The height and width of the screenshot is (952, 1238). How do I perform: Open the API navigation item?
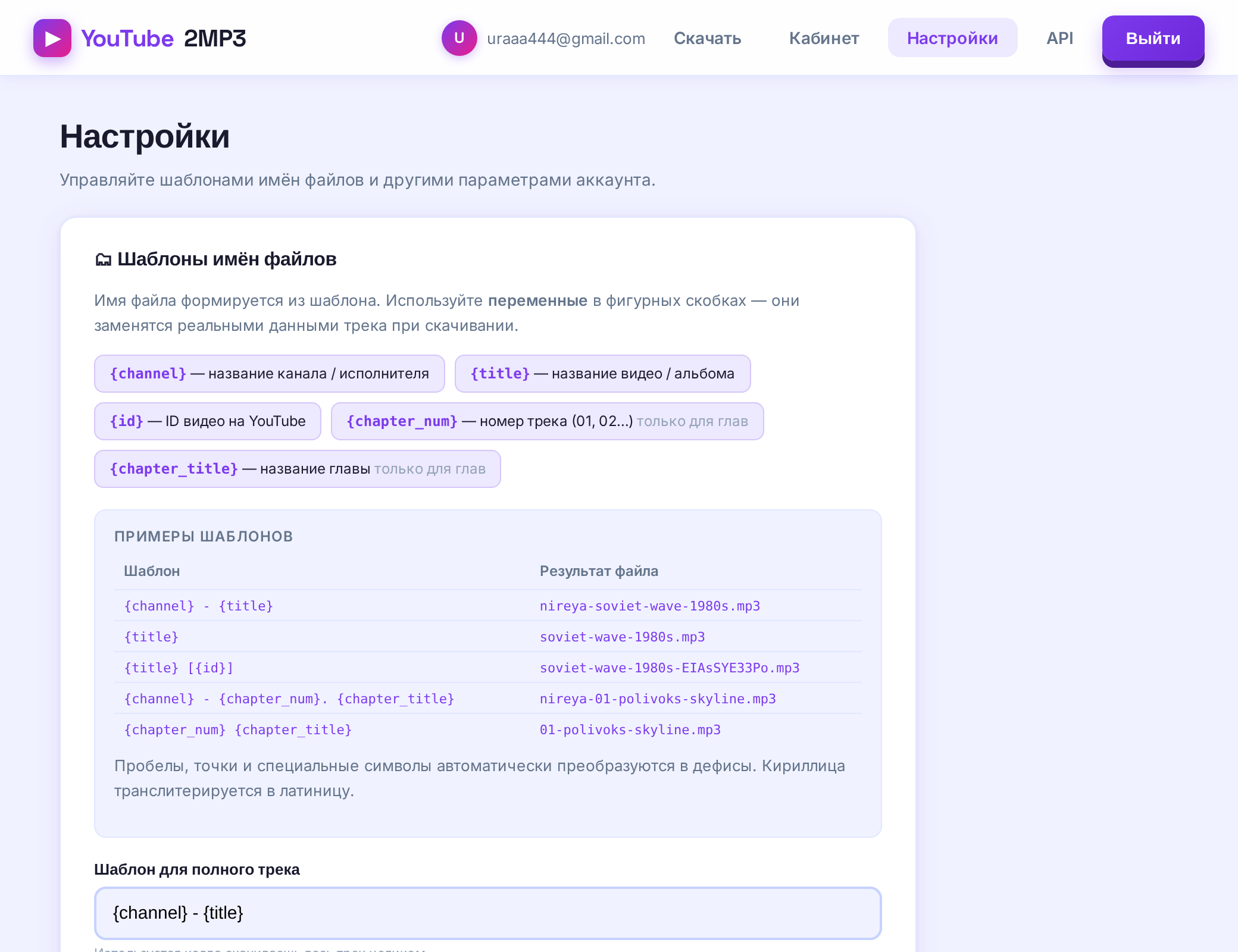click(x=1059, y=38)
